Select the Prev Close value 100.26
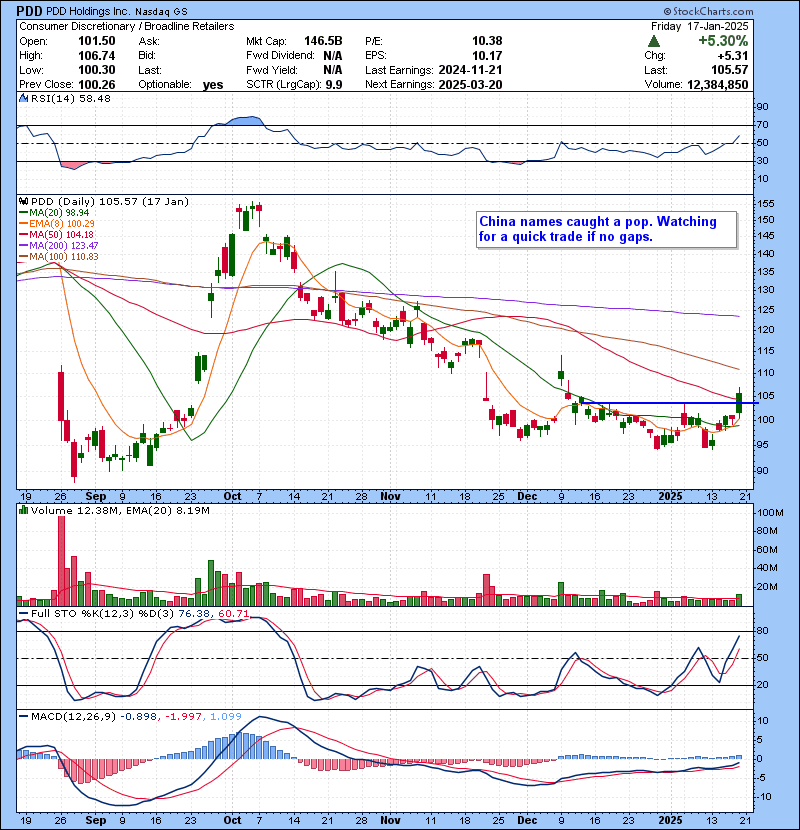Viewport: 800px width, 830px height. click(96, 85)
